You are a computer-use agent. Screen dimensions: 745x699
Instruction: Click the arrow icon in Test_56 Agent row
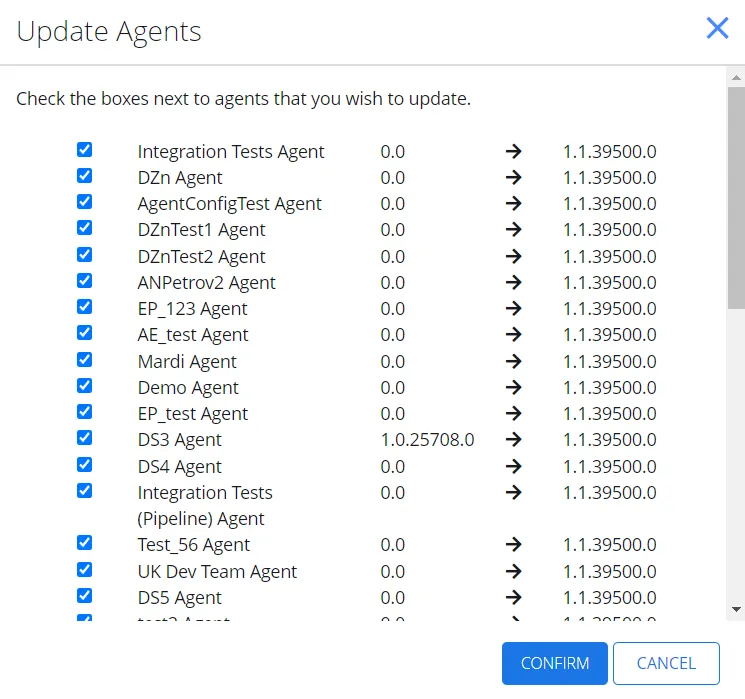pyautogui.click(x=514, y=544)
